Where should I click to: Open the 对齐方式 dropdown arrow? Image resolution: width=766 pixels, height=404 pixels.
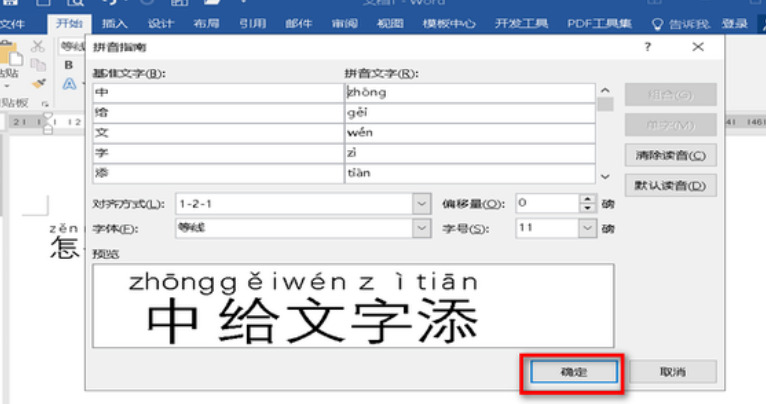(422, 204)
